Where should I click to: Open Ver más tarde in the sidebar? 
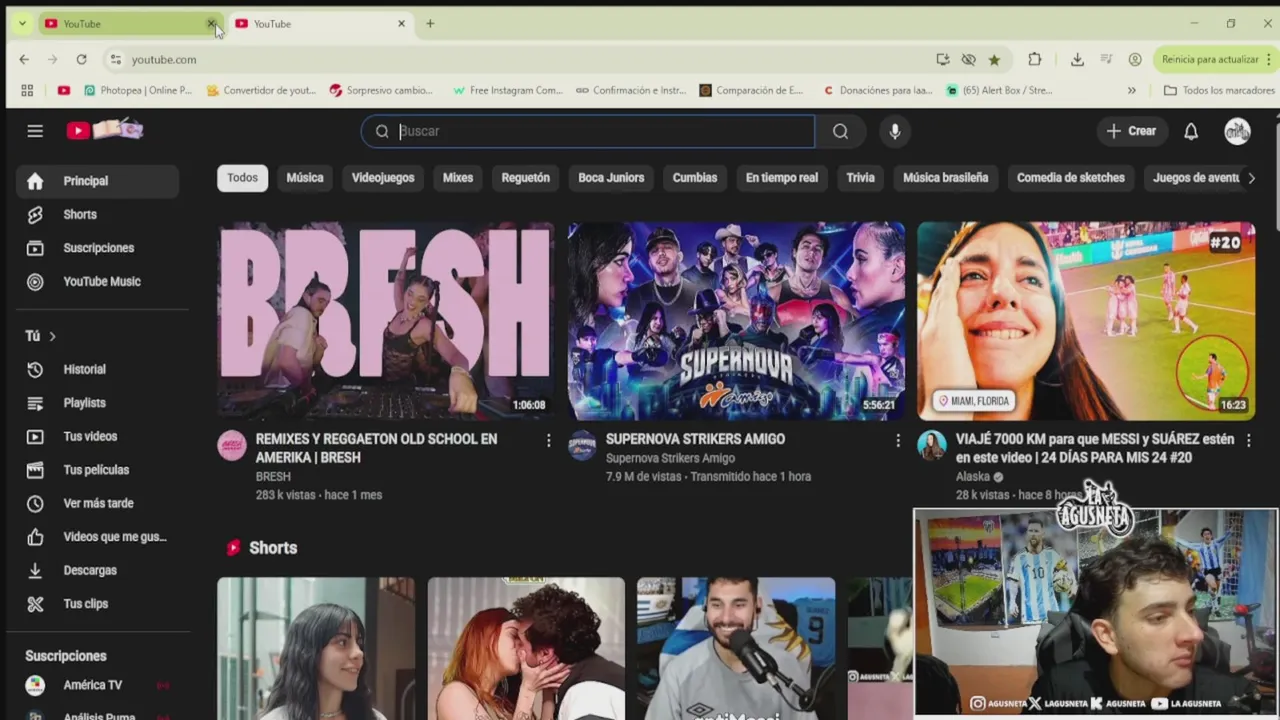(x=97, y=503)
